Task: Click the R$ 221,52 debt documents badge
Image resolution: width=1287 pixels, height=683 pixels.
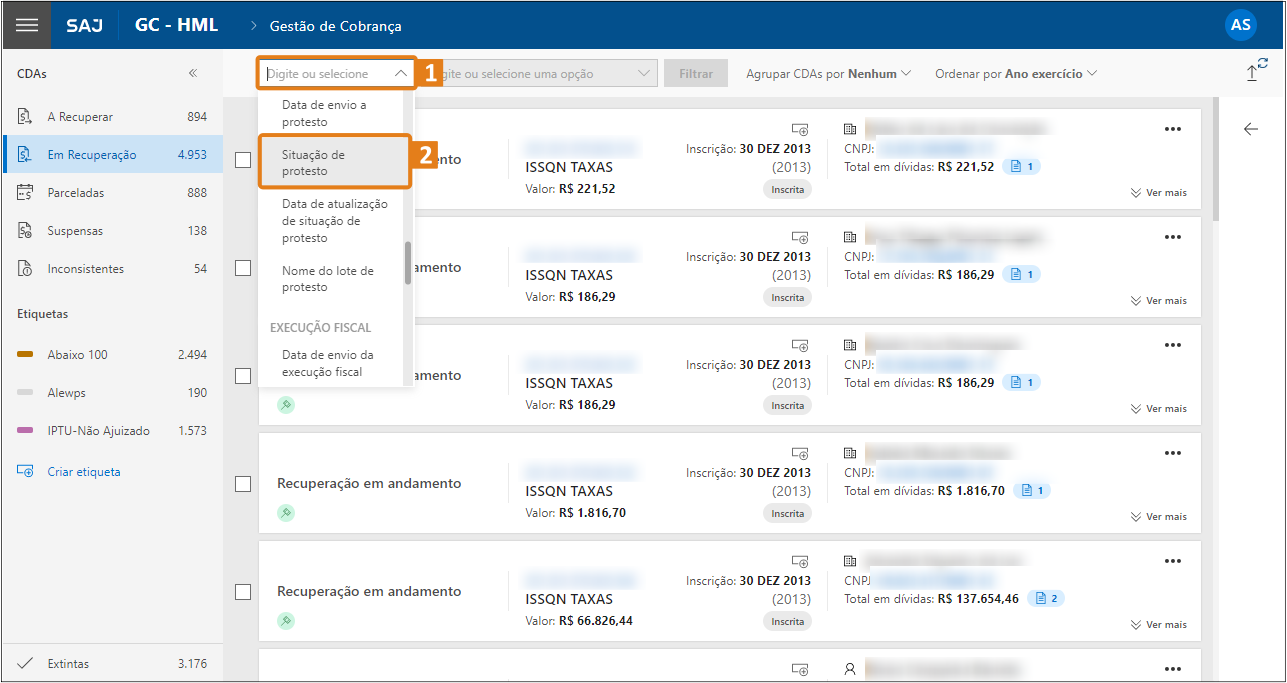Action: coord(1021,166)
